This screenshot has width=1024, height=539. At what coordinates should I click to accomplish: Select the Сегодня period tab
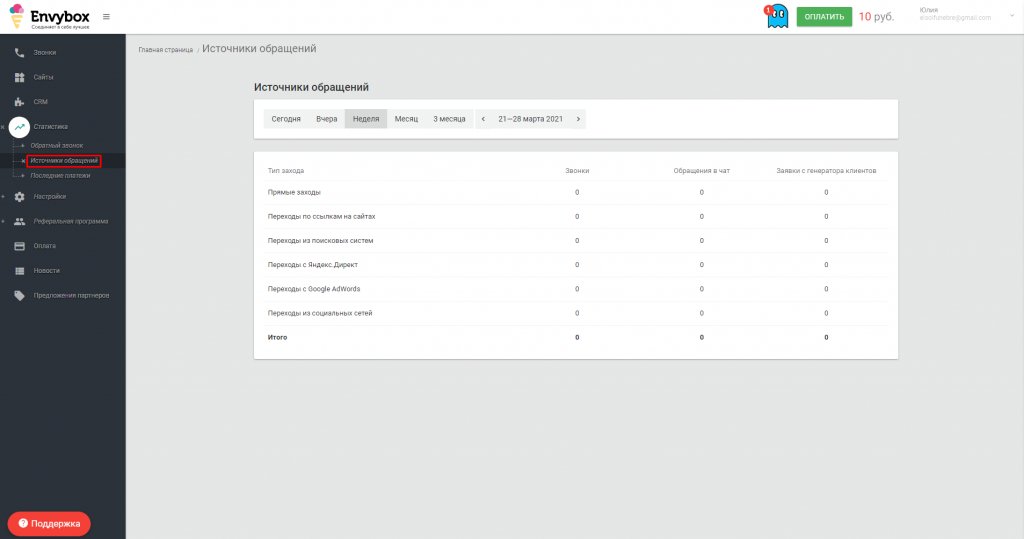click(x=286, y=119)
